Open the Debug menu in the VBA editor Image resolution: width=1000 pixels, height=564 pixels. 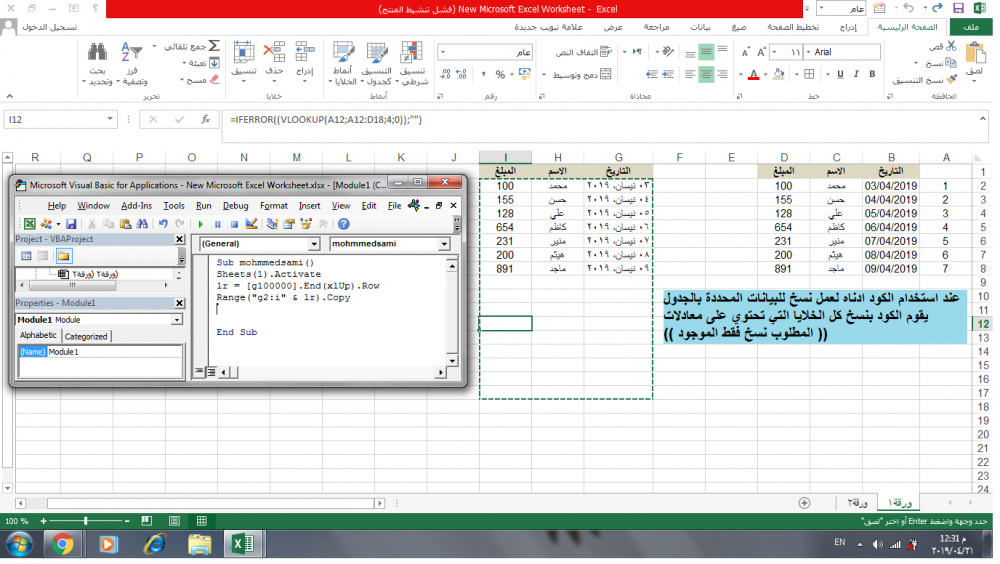tap(235, 206)
